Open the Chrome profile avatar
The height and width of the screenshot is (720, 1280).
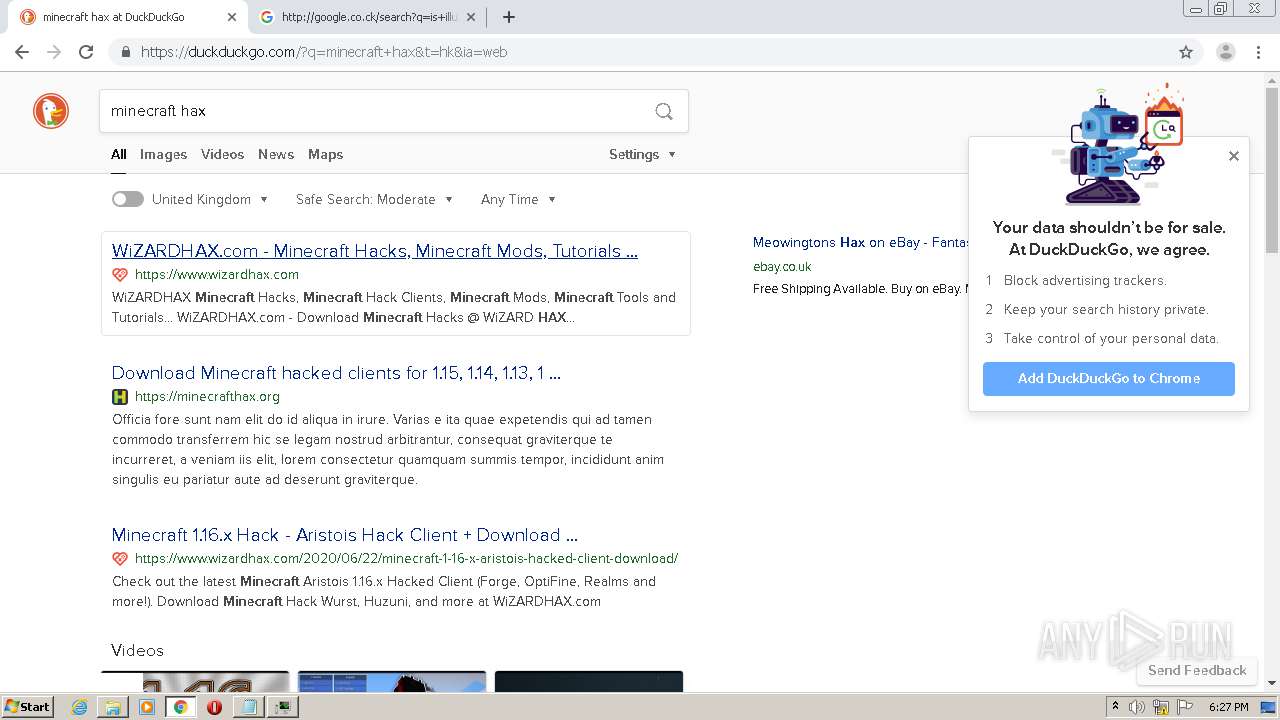[1225, 52]
